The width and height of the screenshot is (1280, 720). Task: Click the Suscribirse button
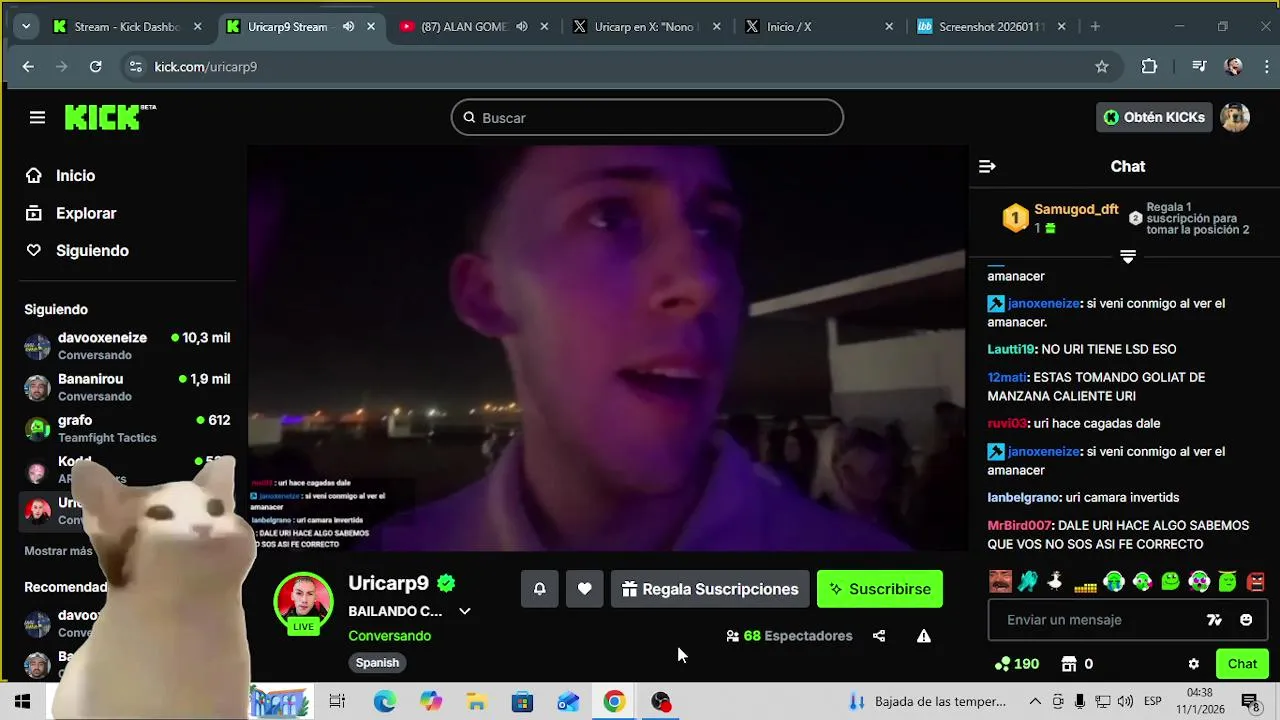[x=880, y=589]
